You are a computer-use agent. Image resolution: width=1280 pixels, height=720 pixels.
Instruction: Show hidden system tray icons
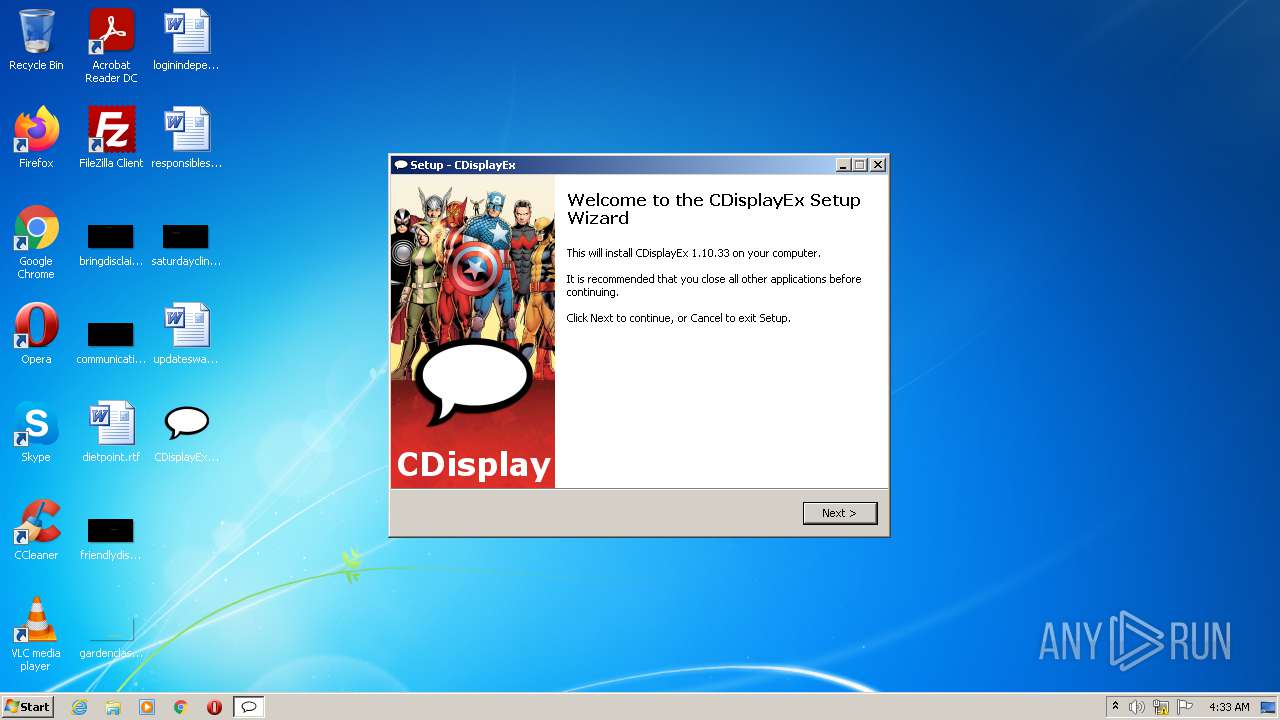coord(1115,707)
